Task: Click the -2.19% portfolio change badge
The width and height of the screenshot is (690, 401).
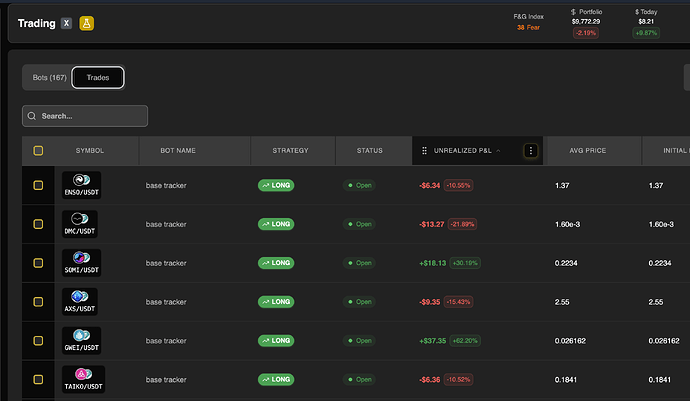Action: (x=586, y=33)
